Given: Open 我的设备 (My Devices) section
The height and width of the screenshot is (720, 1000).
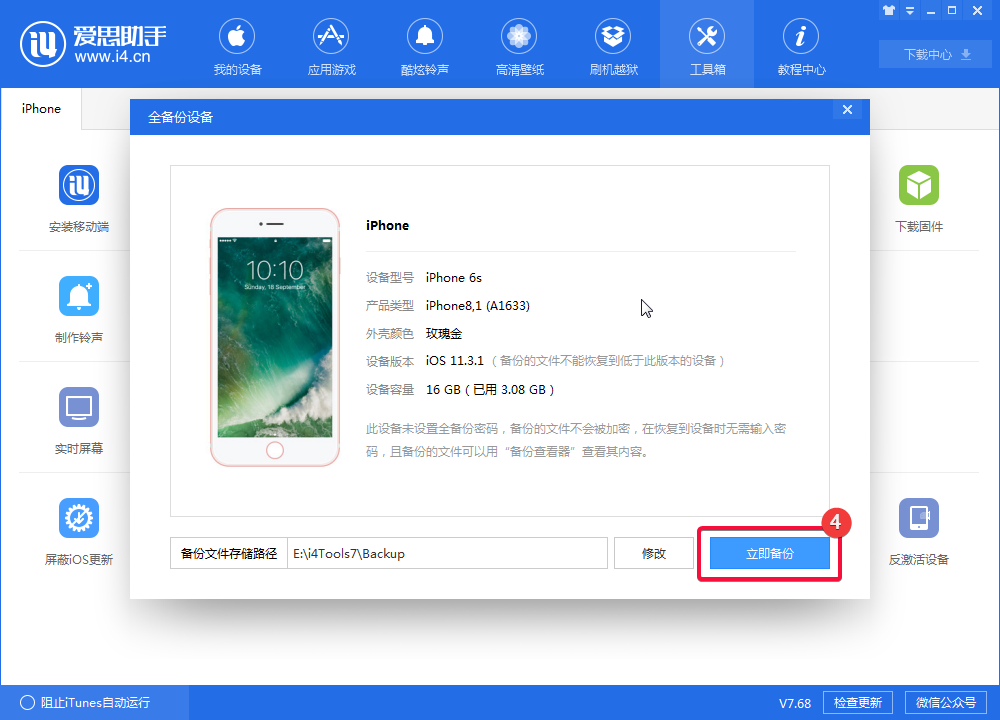Looking at the screenshot, I should click(x=236, y=45).
